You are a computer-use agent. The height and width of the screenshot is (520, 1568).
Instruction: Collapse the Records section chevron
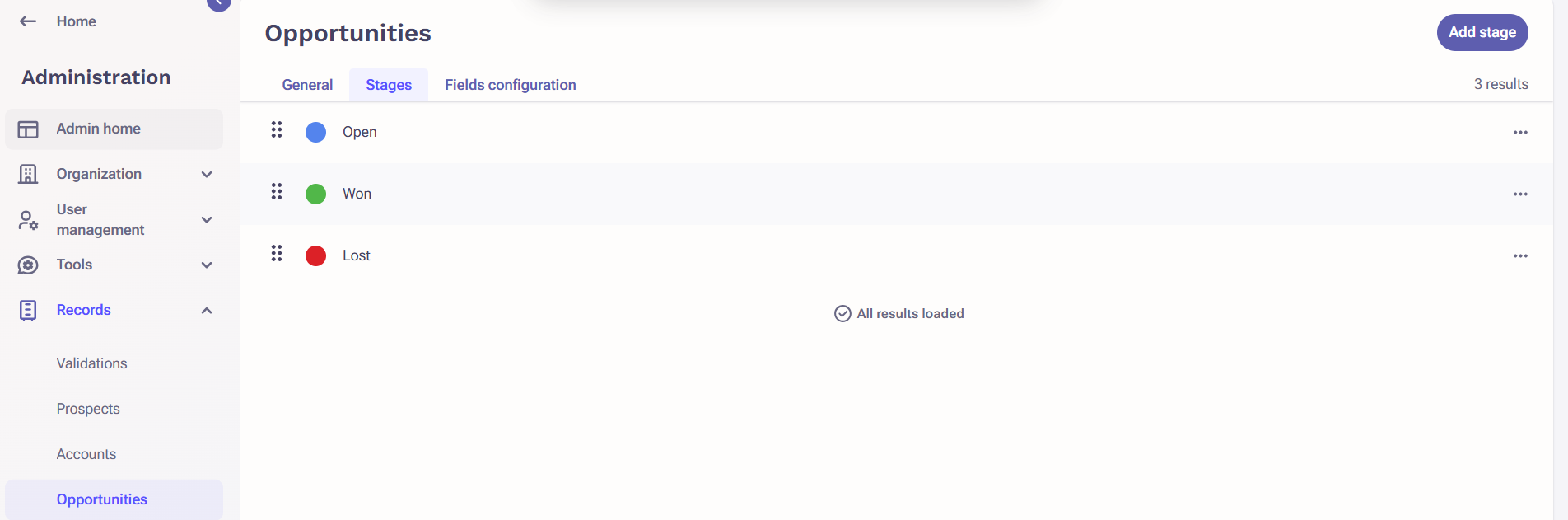pos(207,311)
